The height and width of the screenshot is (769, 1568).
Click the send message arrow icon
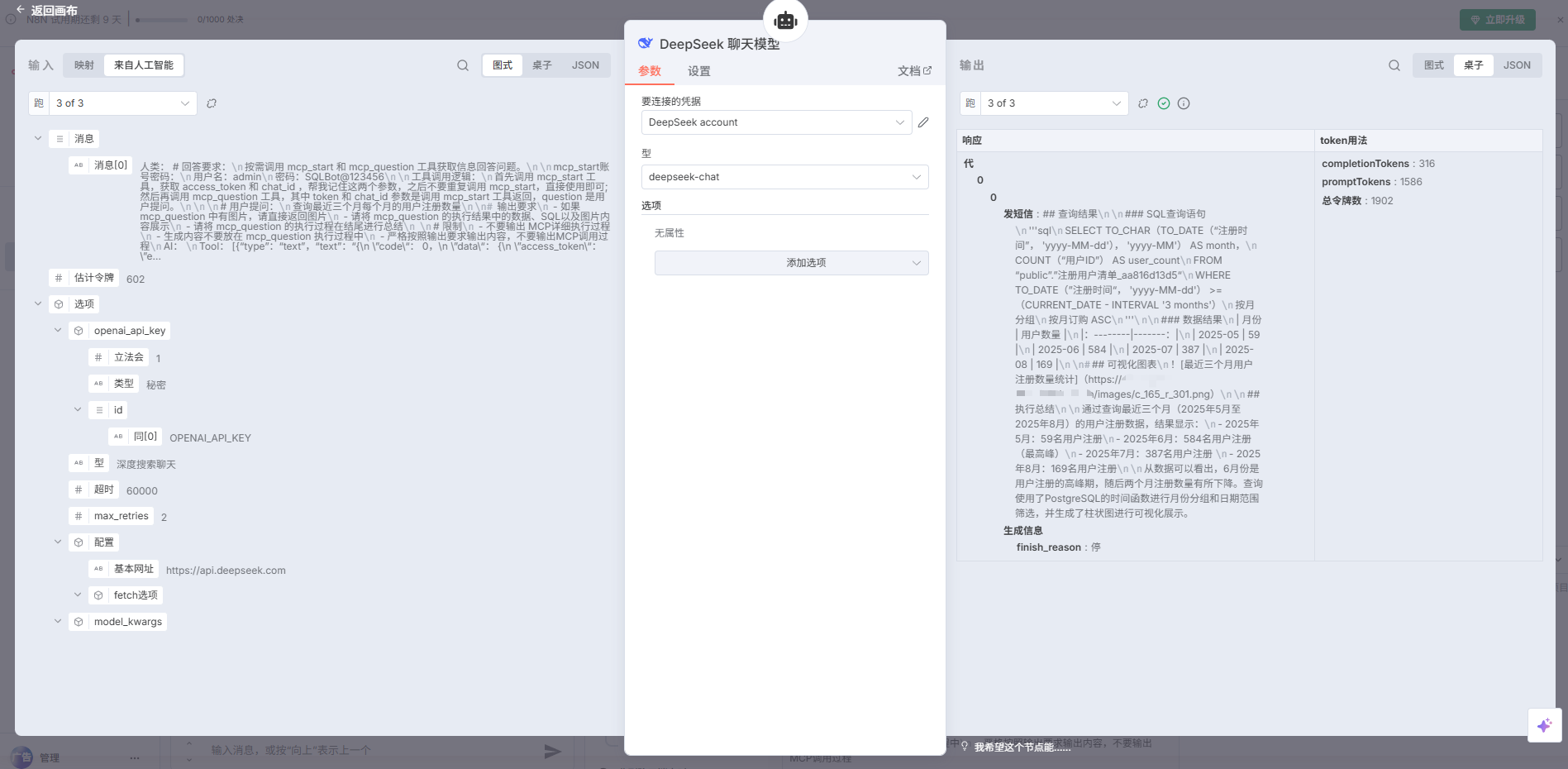coord(553,751)
